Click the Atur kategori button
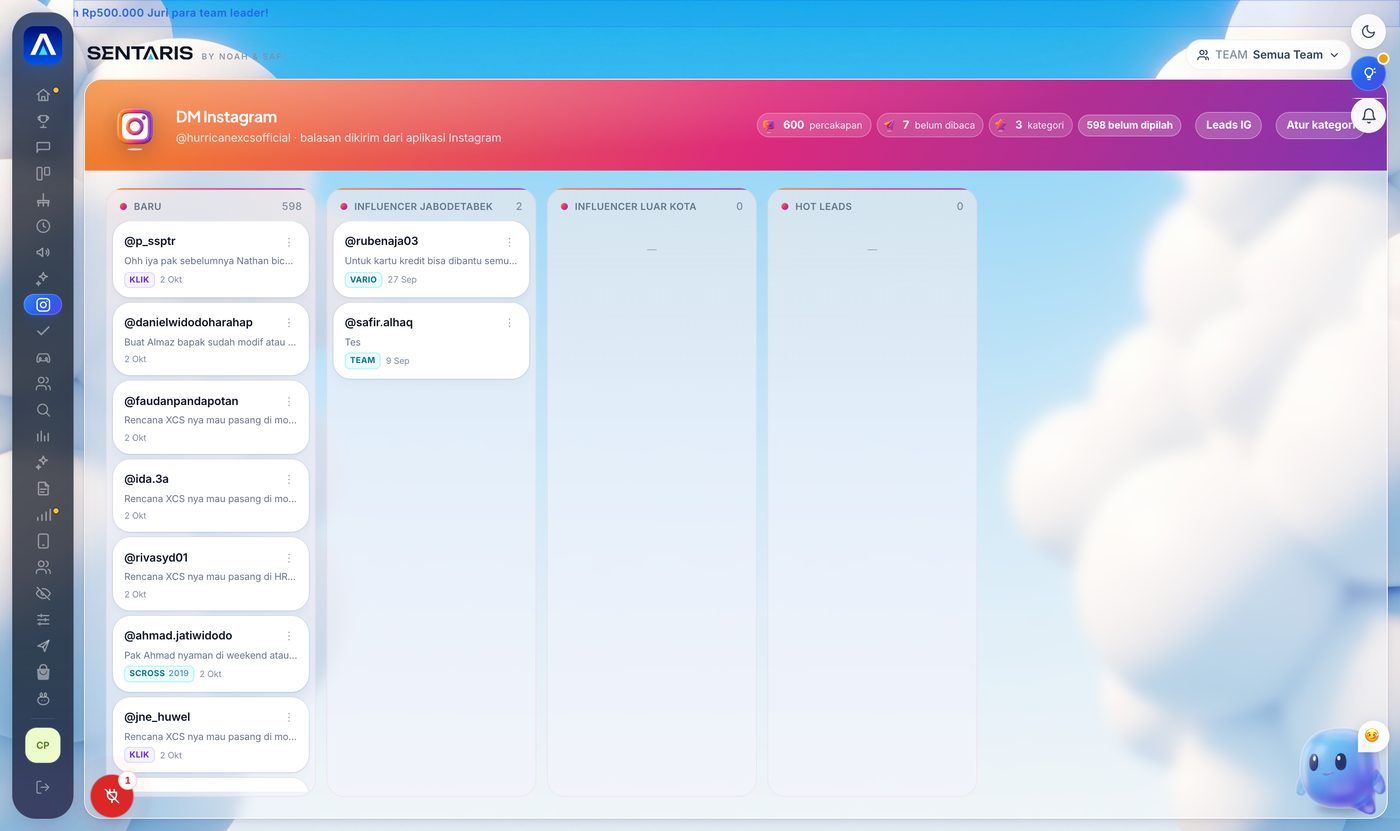 1320,125
